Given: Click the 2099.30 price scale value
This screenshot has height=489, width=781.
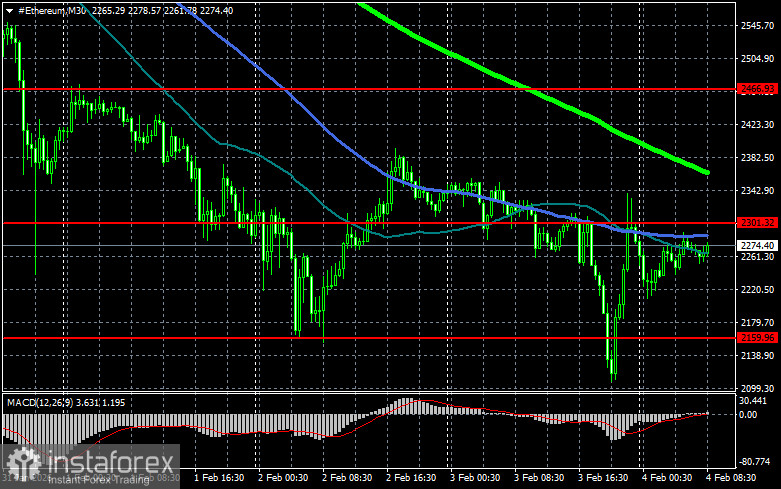Looking at the screenshot, I should (x=758, y=388).
